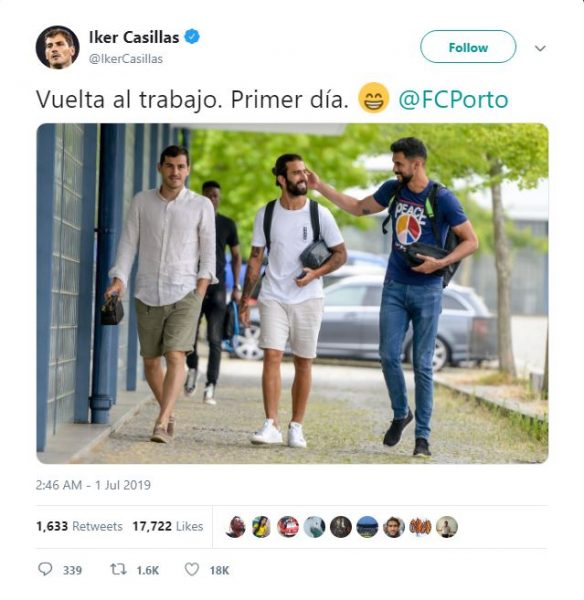584x600 pixels.
Task: Open the @FCPorto mention link
Action: 453,100
